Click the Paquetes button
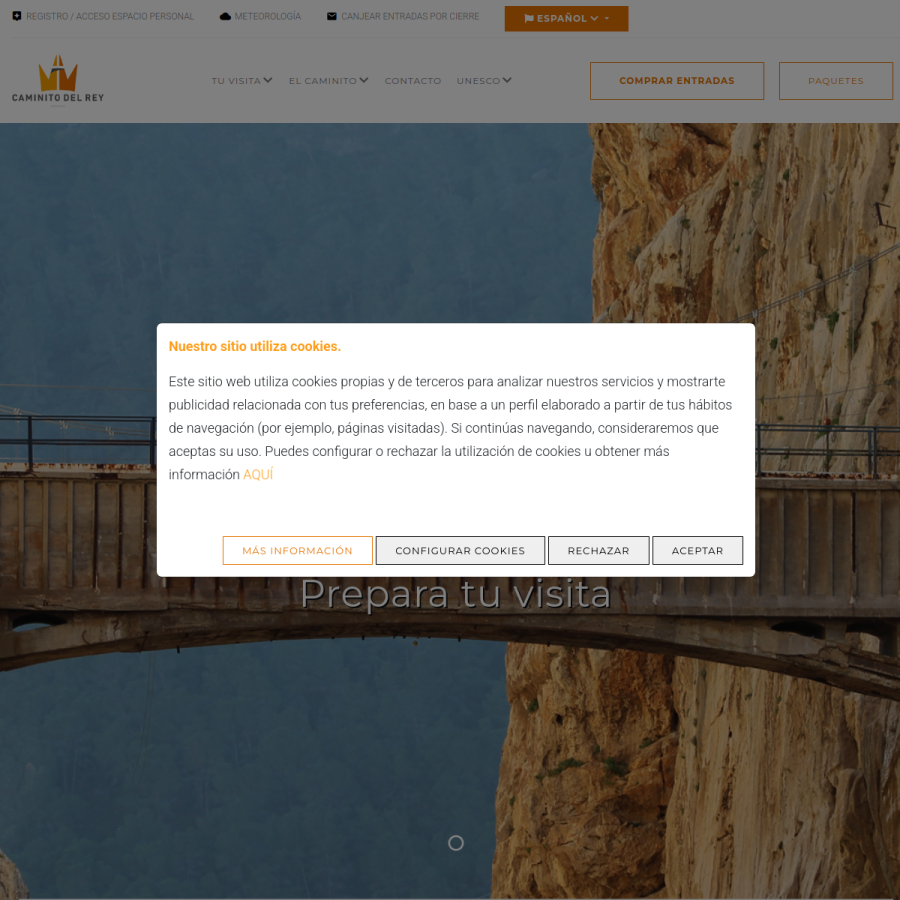Screen dimensions: 900x900 point(836,81)
